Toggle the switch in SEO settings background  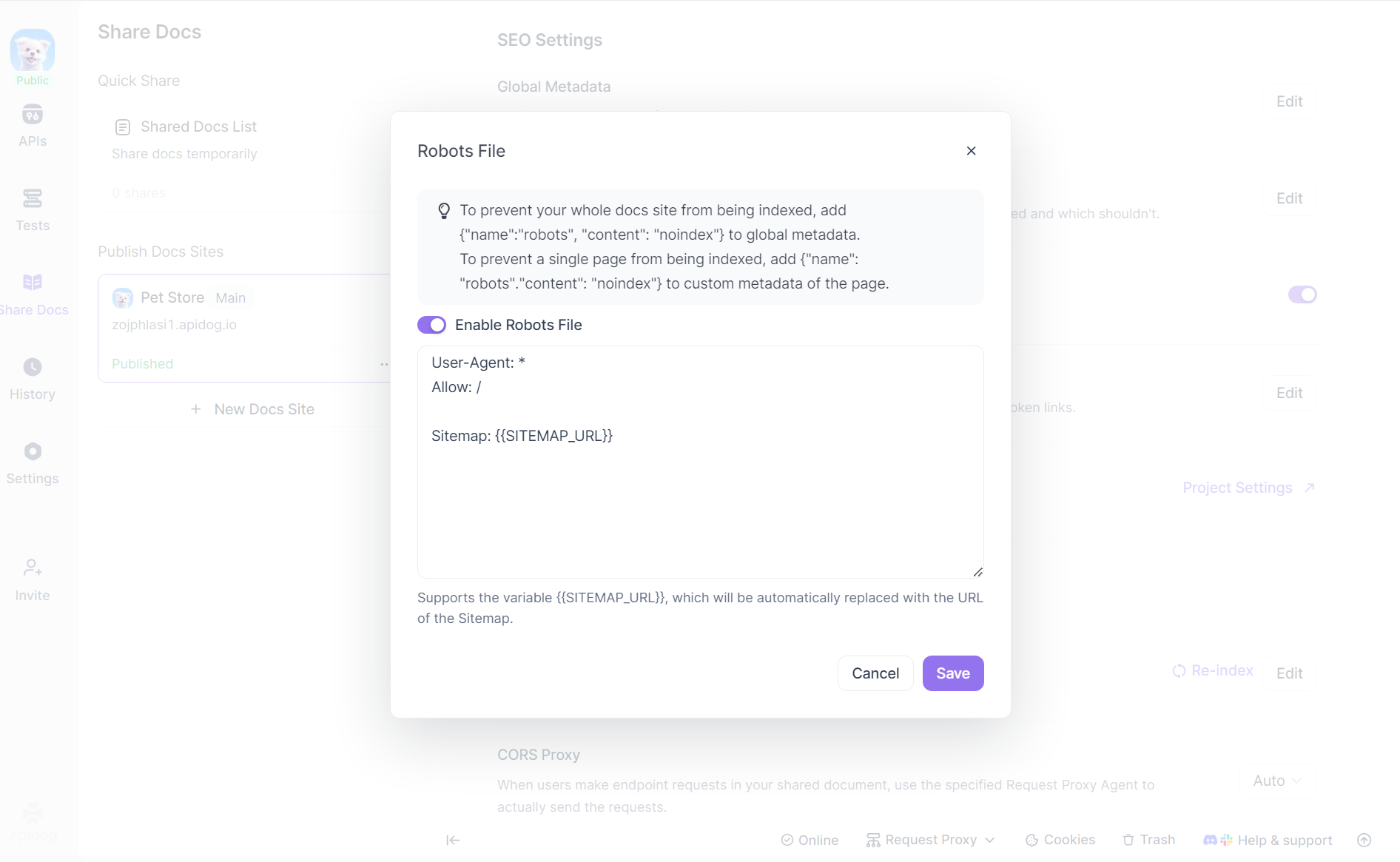click(x=1302, y=294)
